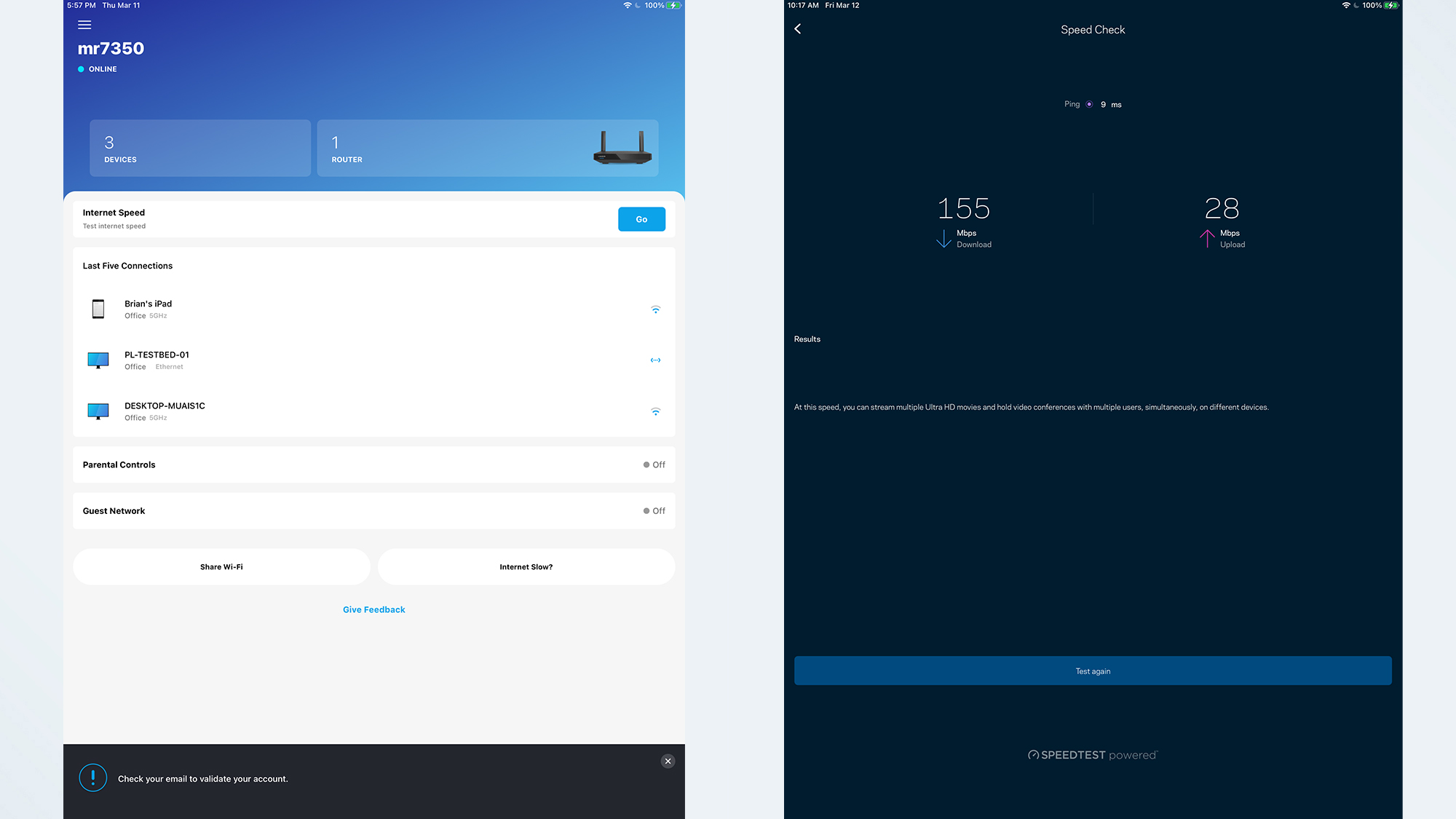Toggle the Parental Controls switch off
The image size is (1456, 819).
point(647,464)
